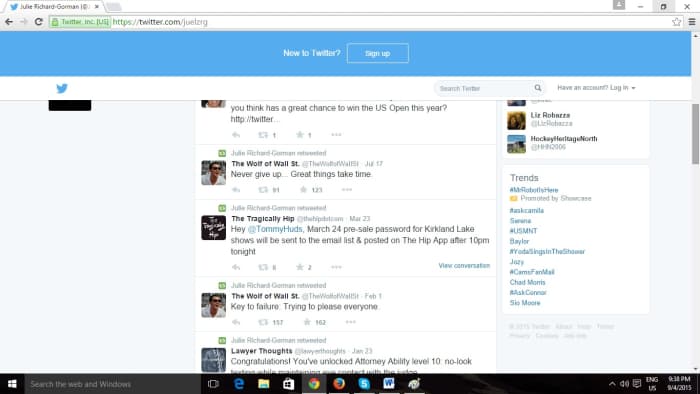
Task: Click the Twitter bird logo
Action: coord(62,88)
